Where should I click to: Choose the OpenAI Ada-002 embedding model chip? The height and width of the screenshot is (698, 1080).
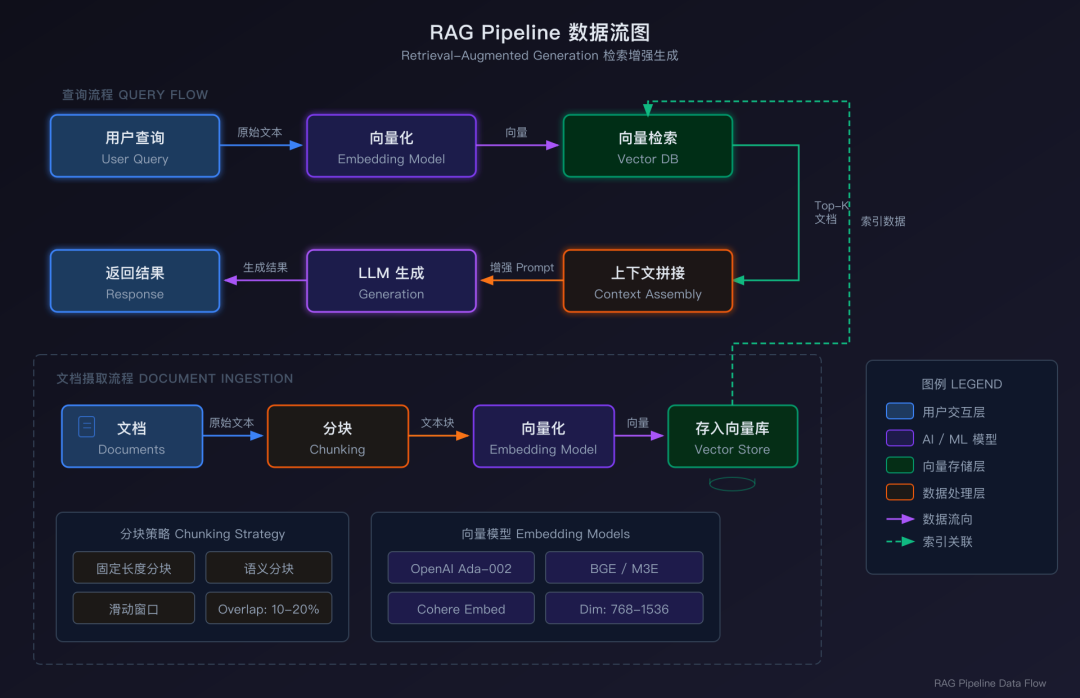coord(461,568)
